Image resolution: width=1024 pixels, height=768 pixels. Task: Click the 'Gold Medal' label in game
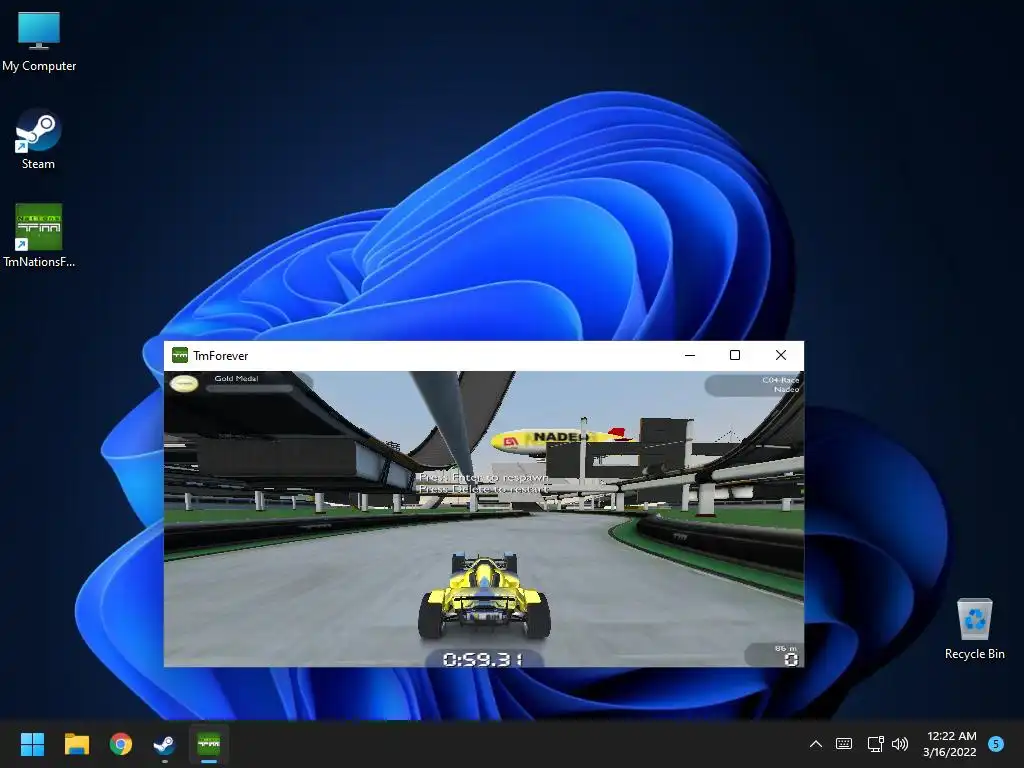pyautogui.click(x=236, y=378)
